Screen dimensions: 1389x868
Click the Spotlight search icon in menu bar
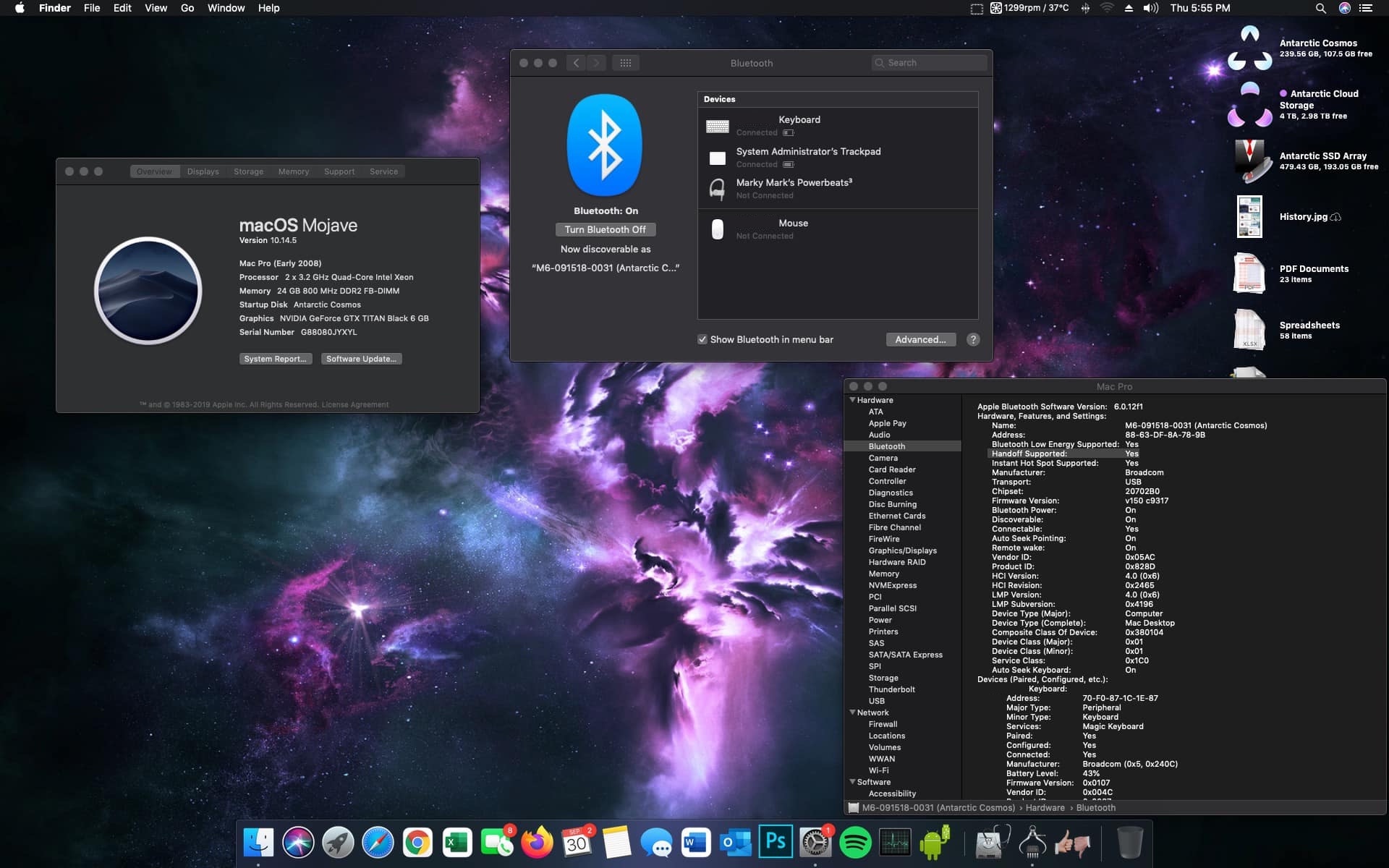click(x=1320, y=8)
